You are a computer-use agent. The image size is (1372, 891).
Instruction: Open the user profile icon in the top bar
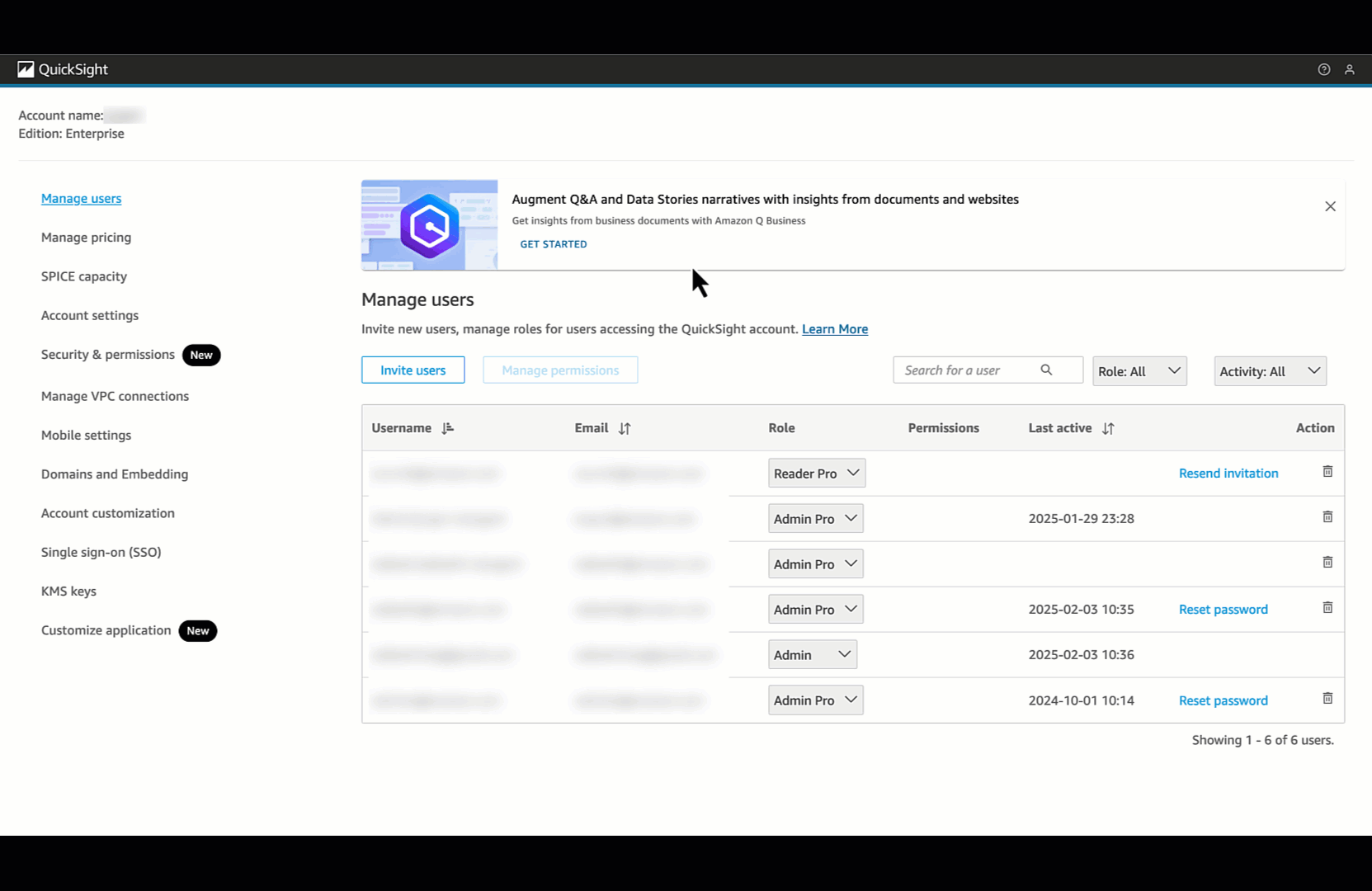(x=1350, y=69)
